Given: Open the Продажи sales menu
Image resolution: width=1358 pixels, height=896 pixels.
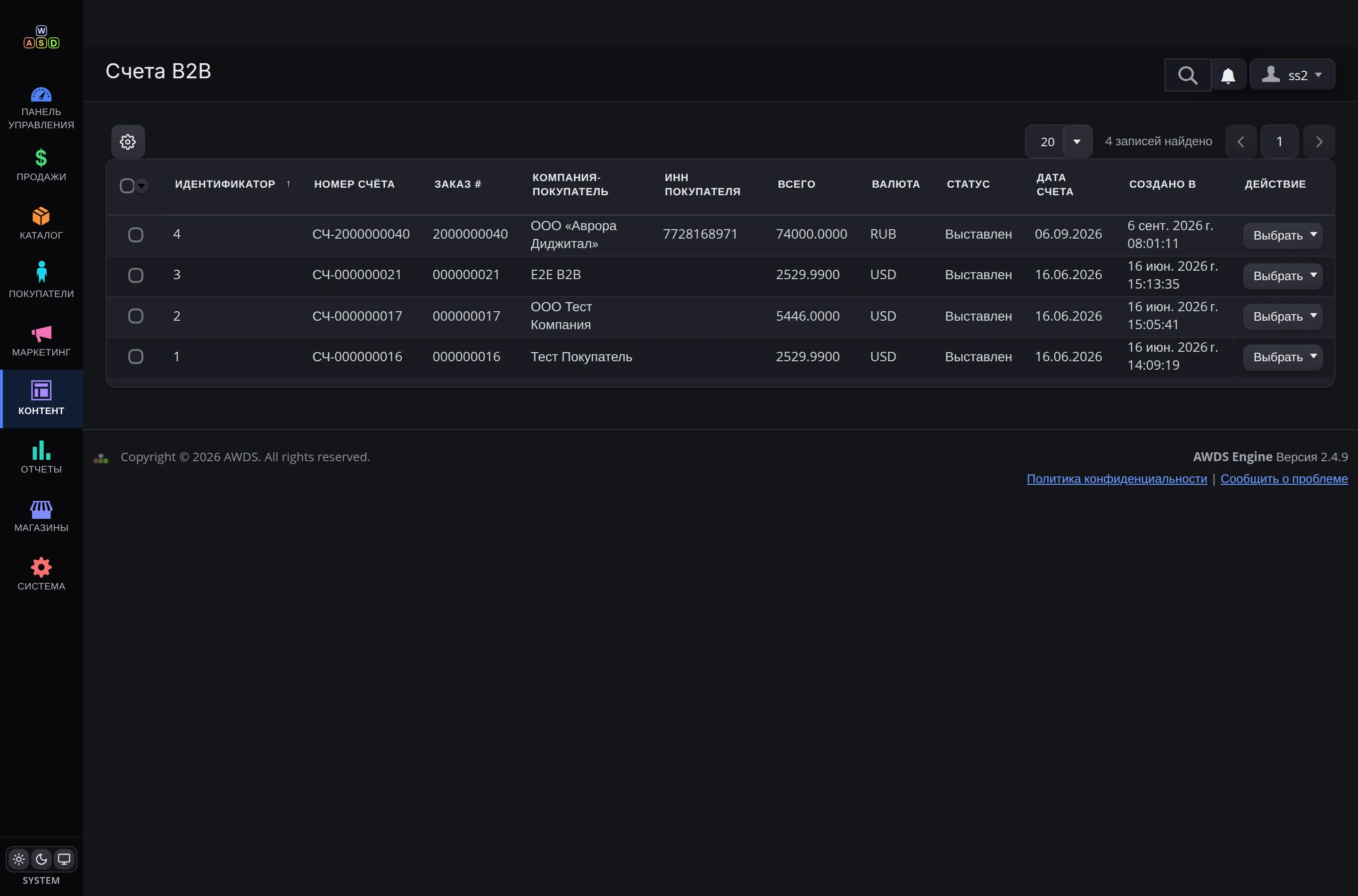Looking at the screenshot, I should click(x=41, y=165).
